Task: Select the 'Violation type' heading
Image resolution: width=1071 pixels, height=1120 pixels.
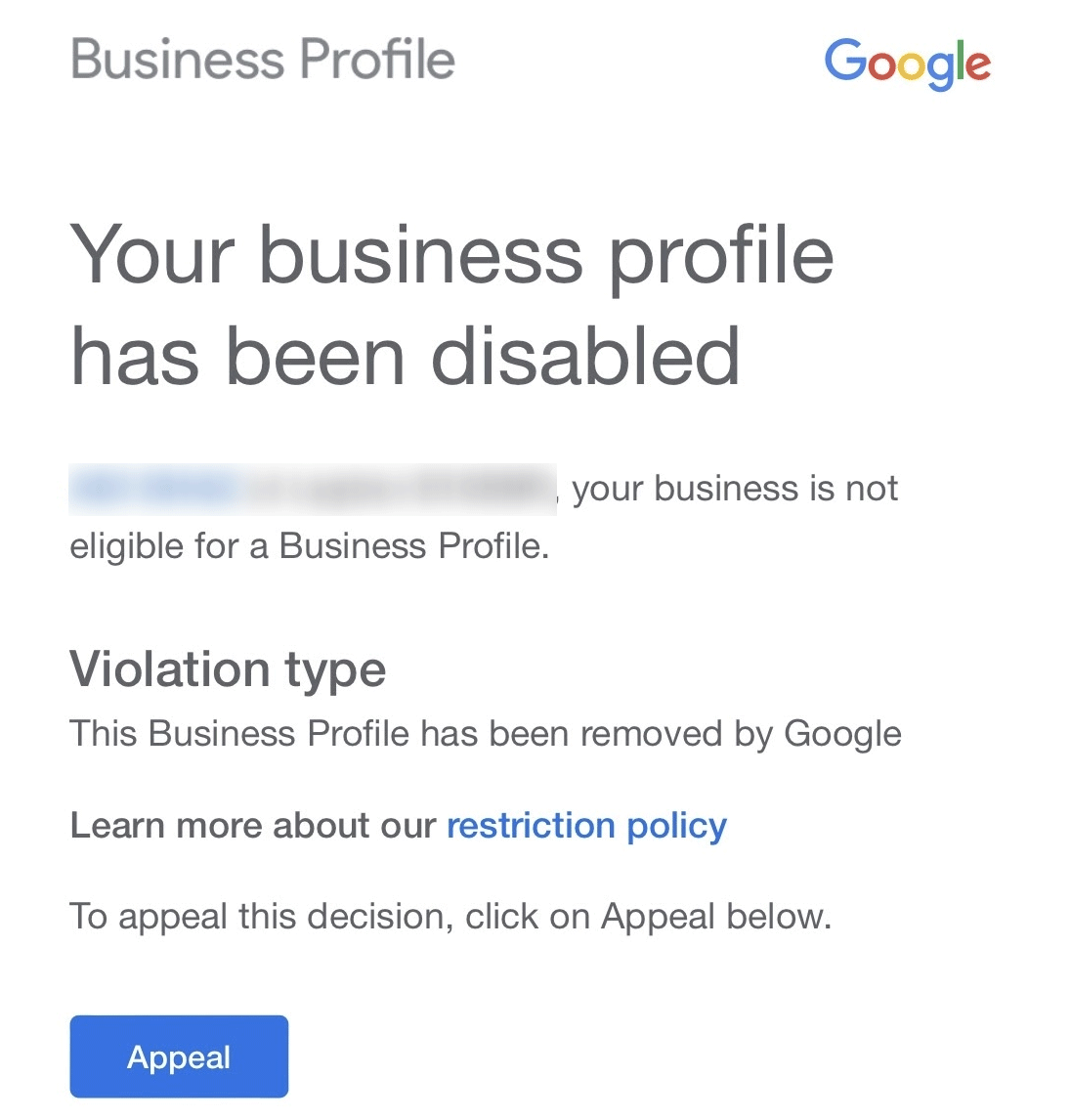Action: click(227, 669)
